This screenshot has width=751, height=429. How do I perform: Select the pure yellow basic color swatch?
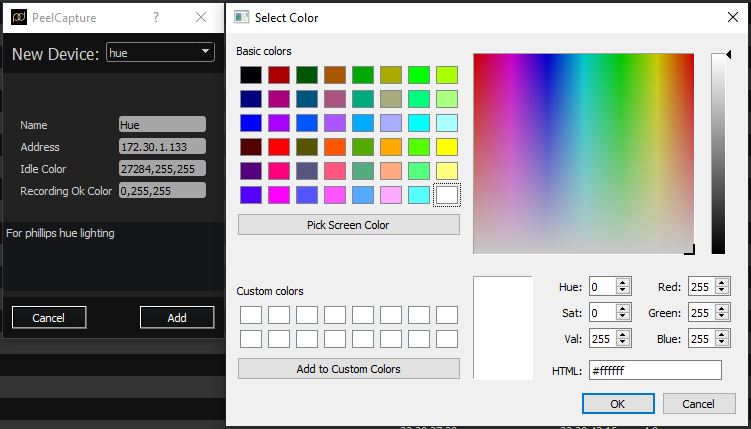click(447, 147)
